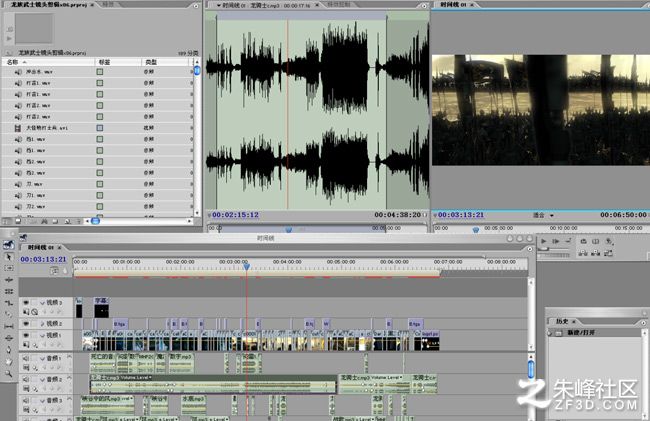The width and height of the screenshot is (650, 421).
Task: Open Find in the project panel
Action: tap(44, 221)
